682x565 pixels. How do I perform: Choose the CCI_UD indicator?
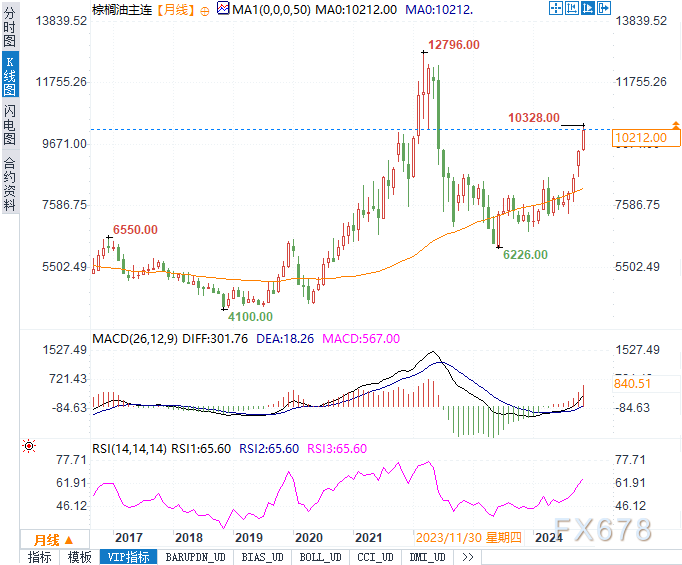point(375,557)
